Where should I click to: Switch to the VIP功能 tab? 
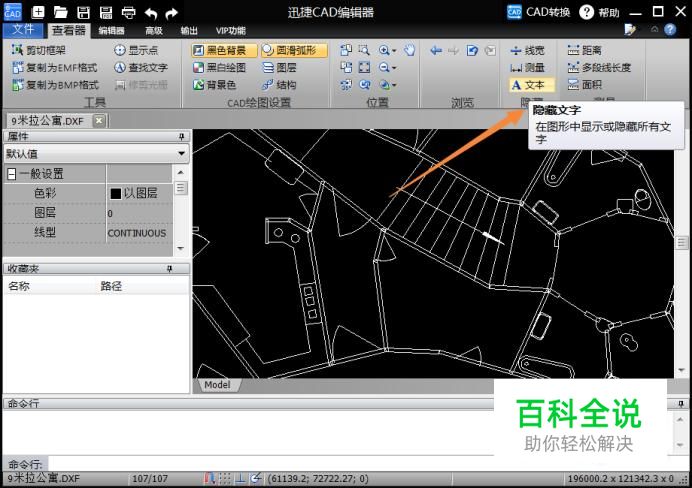(230, 30)
